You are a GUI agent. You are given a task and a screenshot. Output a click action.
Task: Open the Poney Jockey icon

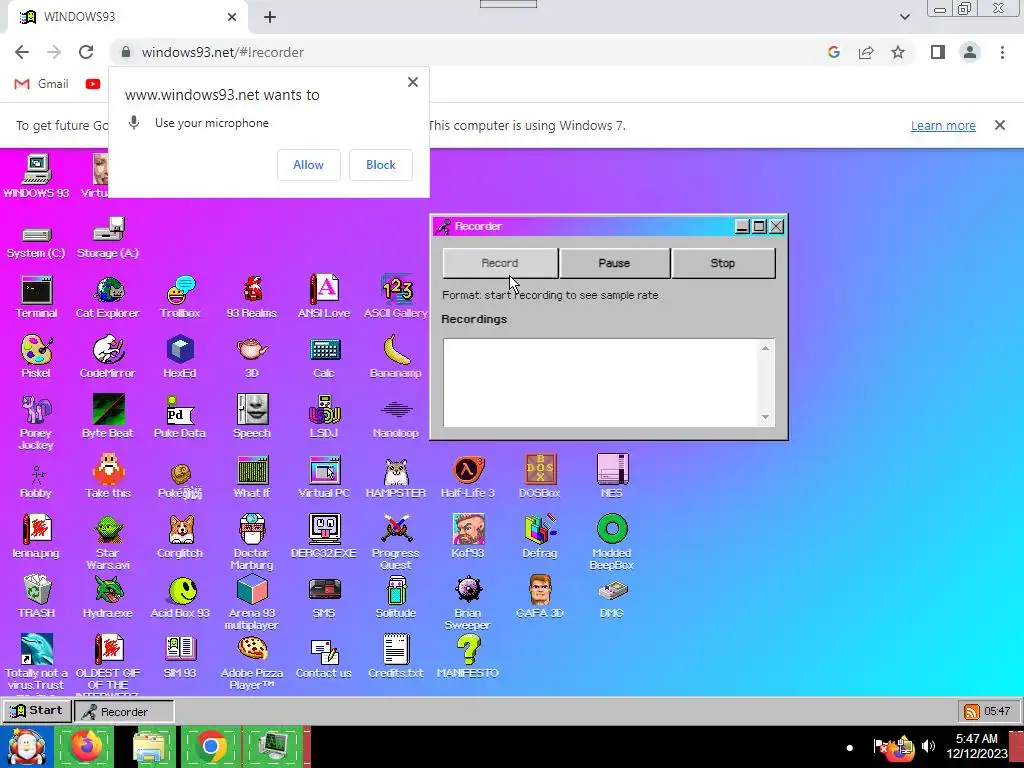pos(36,422)
